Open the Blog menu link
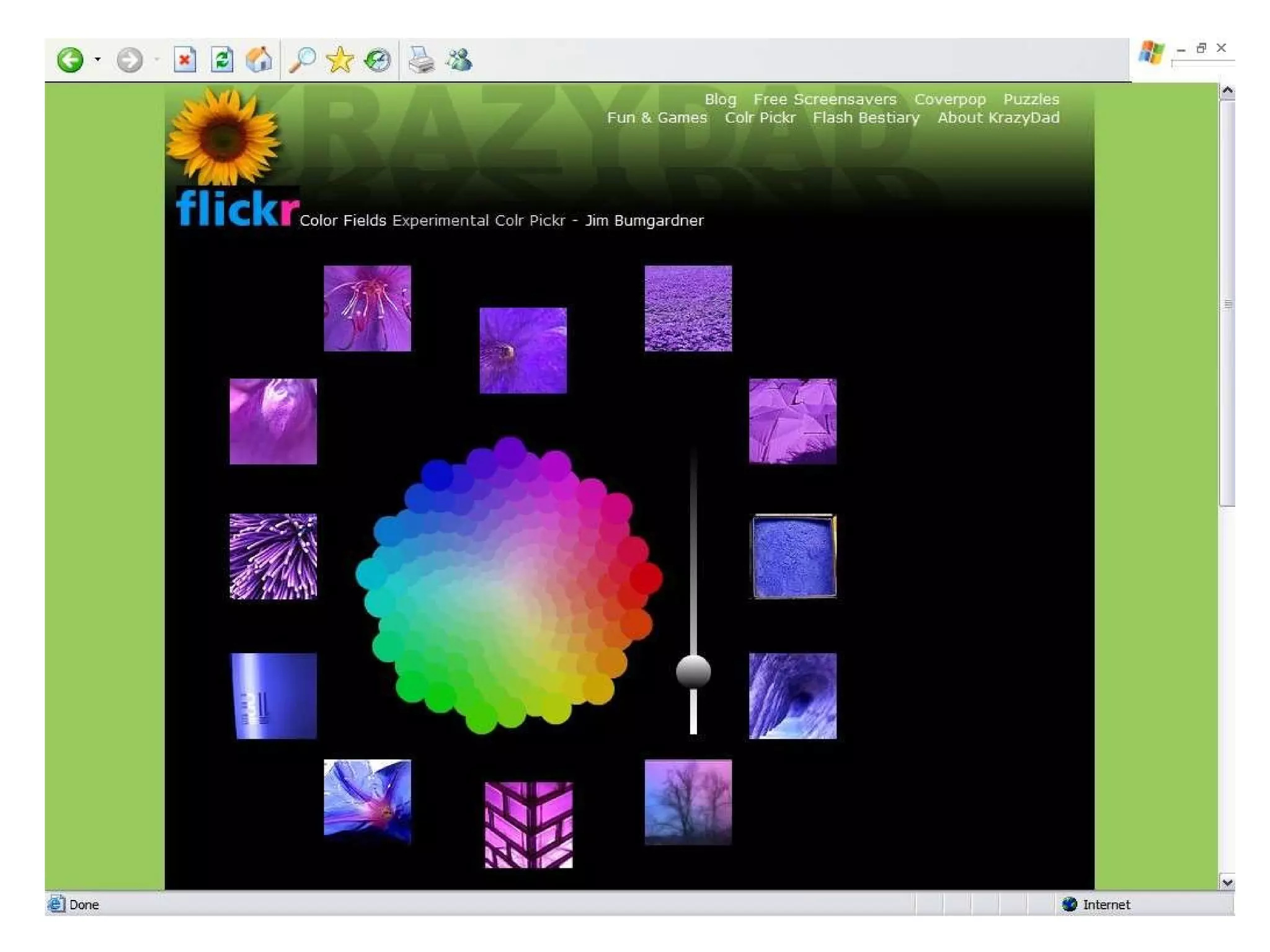Screen dimensions: 1270x952 (x=720, y=99)
